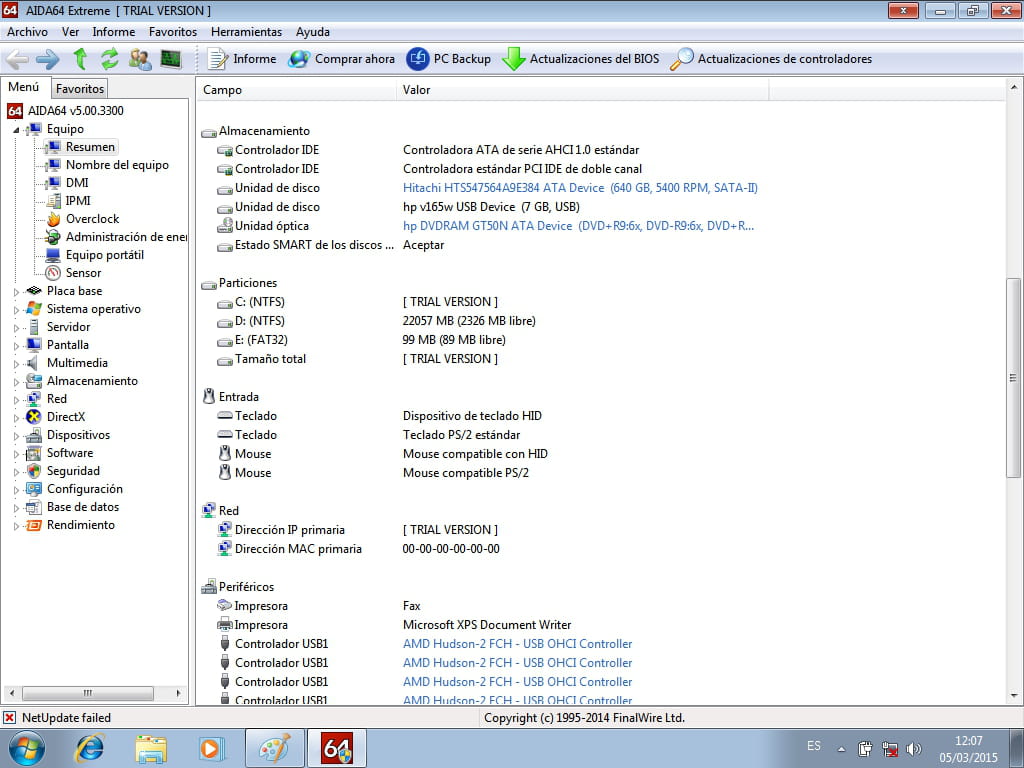
Task: Expand the Rendimiento node
Action: 16,526
